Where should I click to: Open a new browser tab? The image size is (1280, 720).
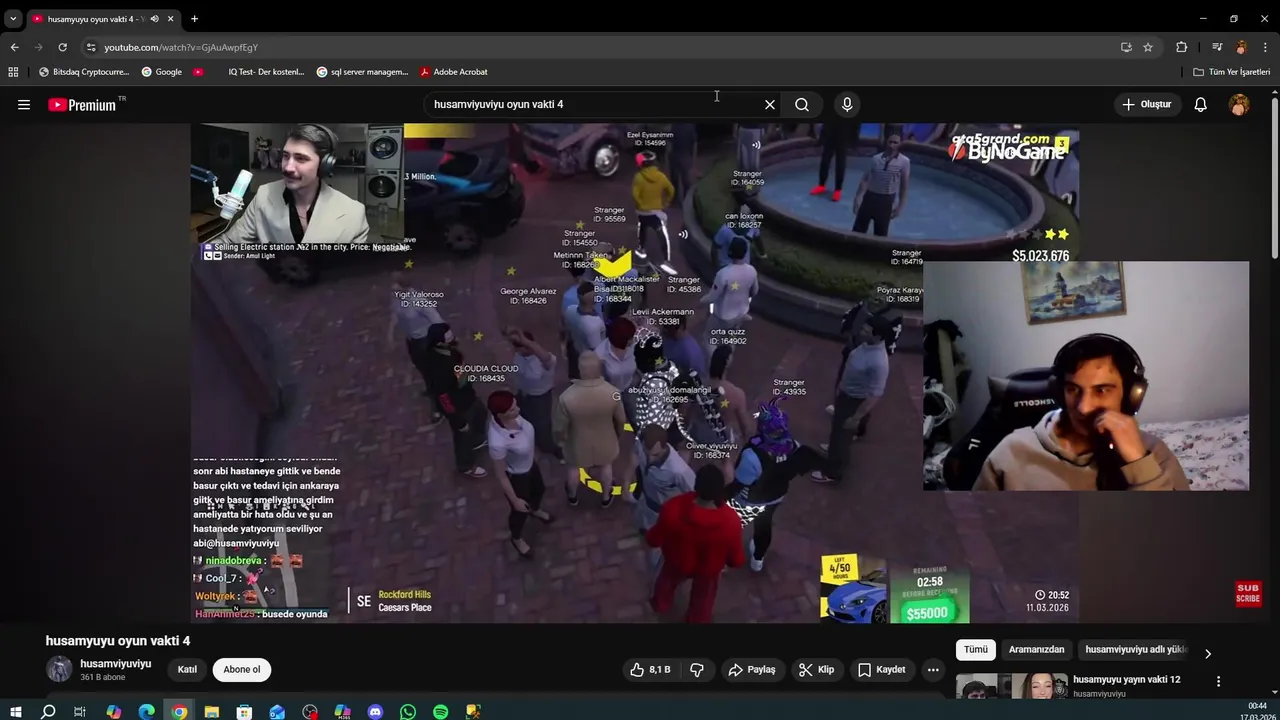click(194, 18)
